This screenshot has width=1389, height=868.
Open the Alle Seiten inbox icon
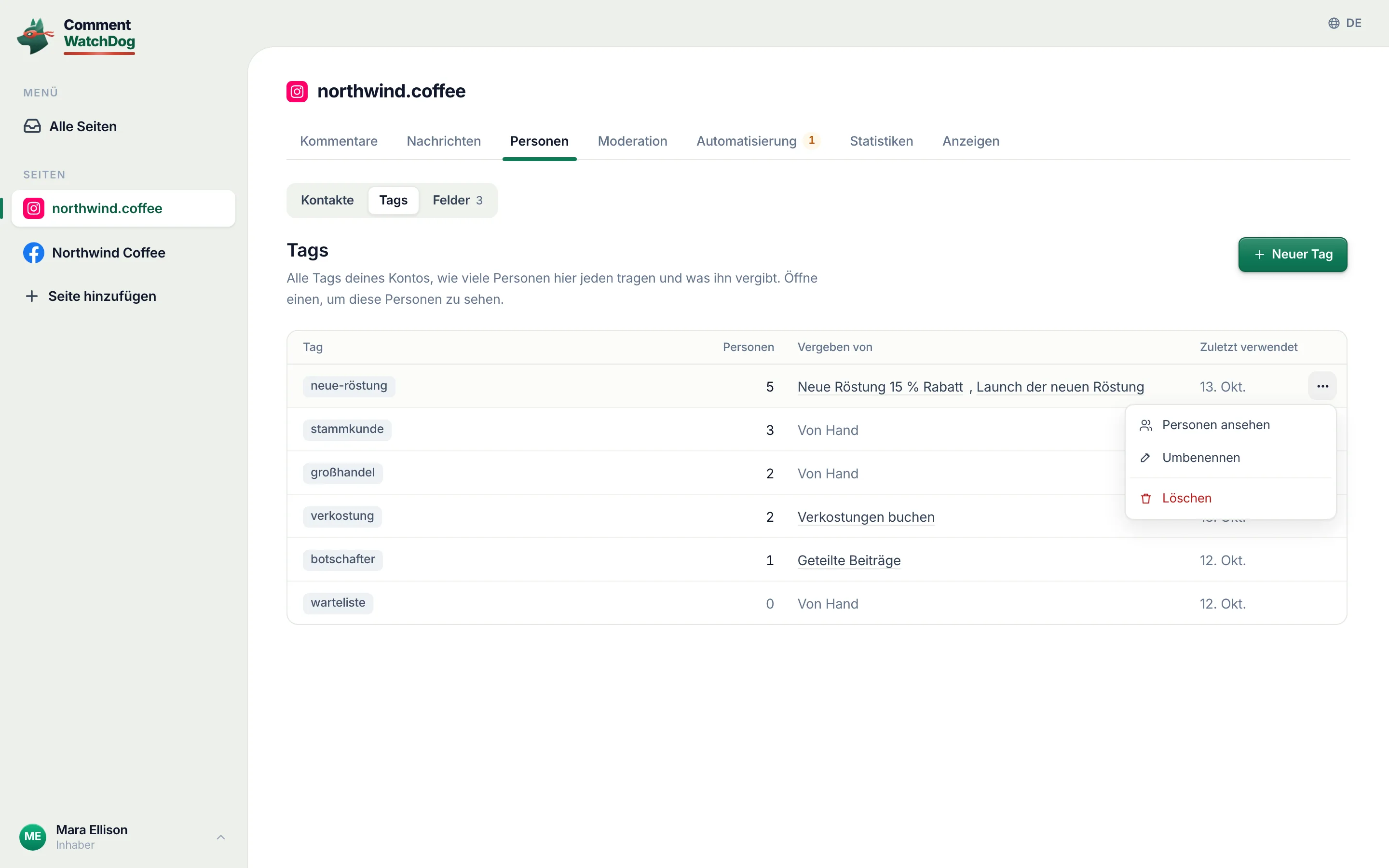pos(32,126)
